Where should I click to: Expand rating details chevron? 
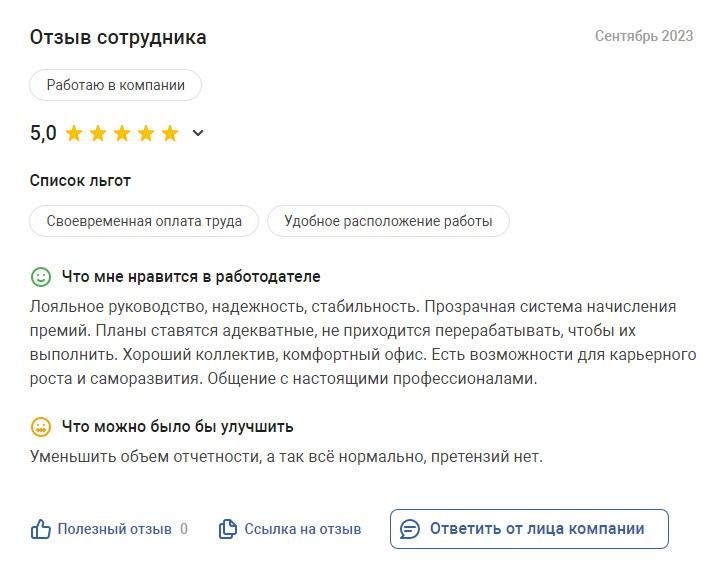pyautogui.click(x=198, y=133)
